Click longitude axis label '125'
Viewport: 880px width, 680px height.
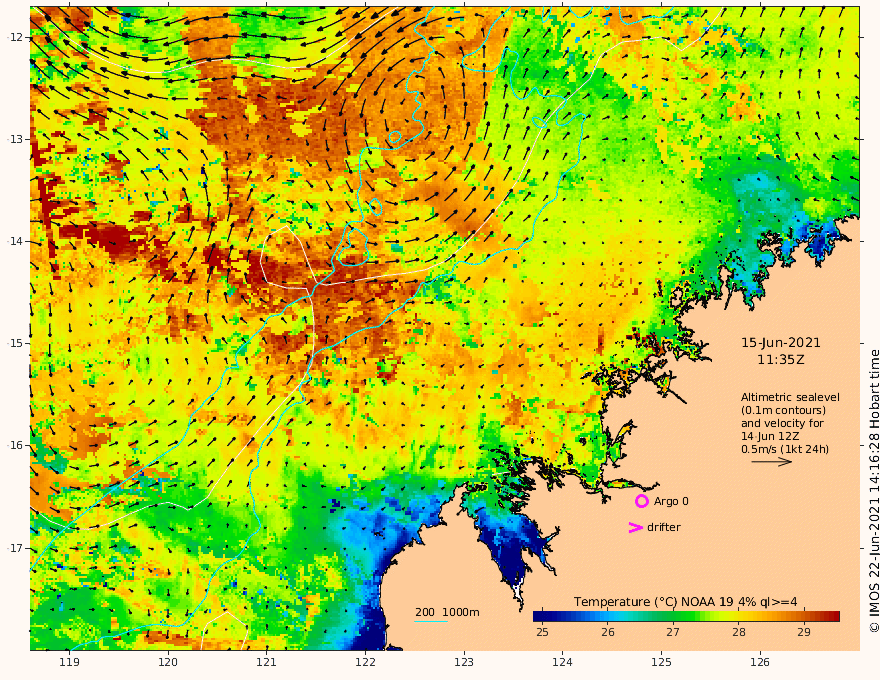coord(661,663)
